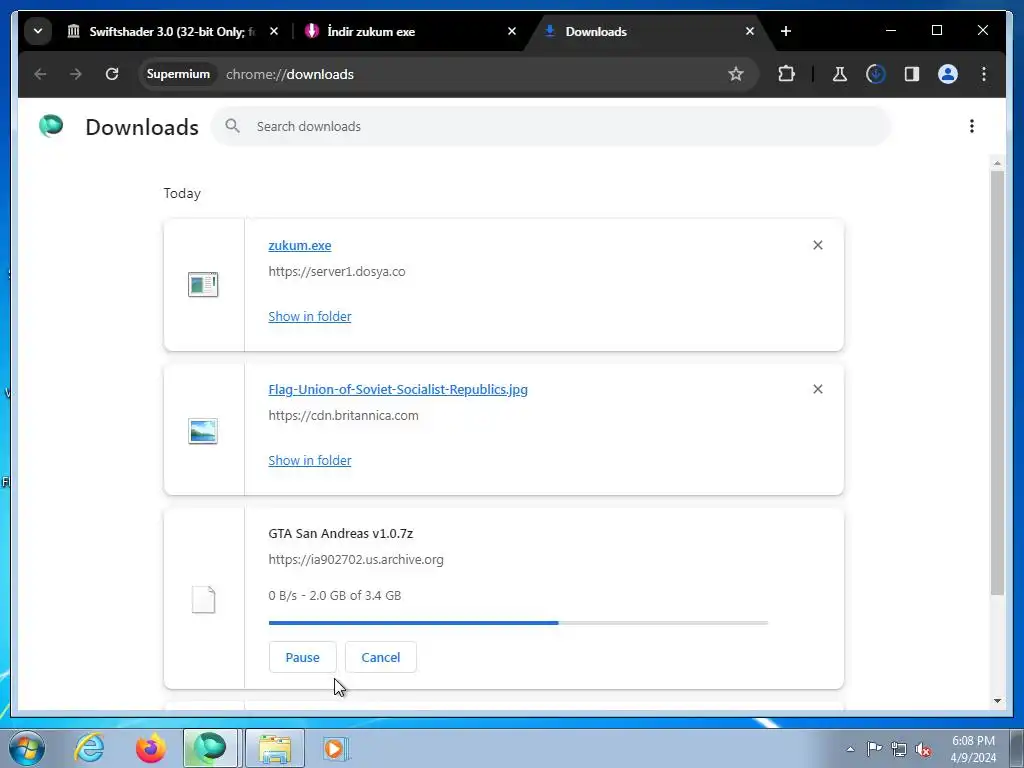
Task: Toggle the browser side panel
Action: [x=912, y=74]
